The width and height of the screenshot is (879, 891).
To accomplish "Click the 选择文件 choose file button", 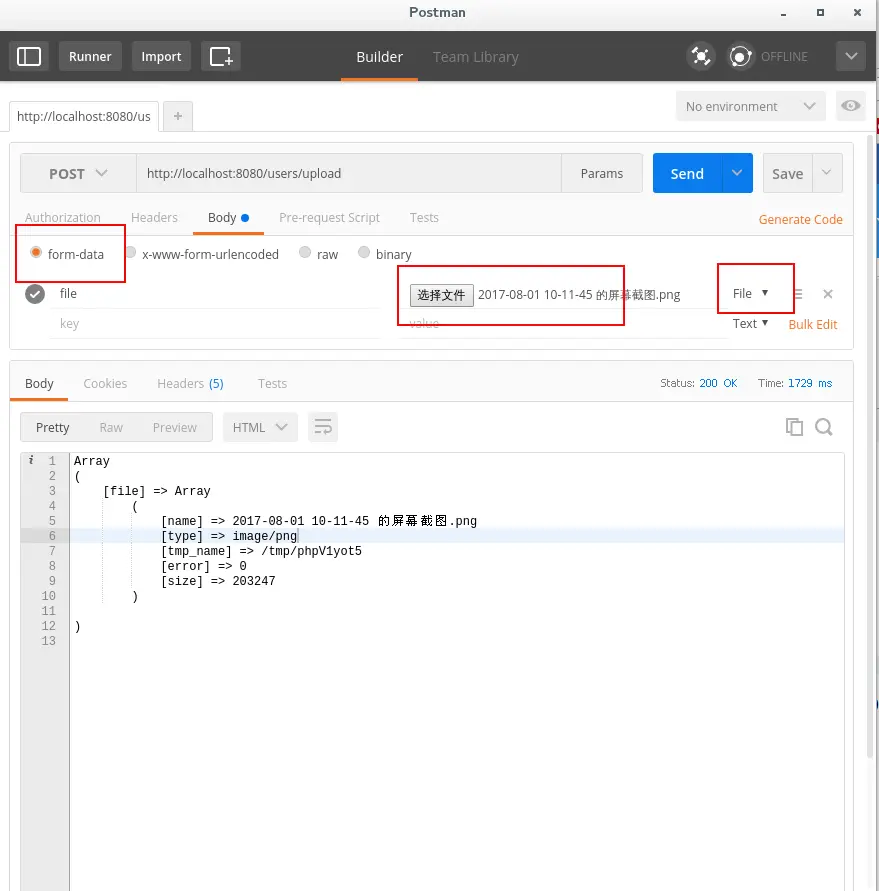I will tap(441, 295).
